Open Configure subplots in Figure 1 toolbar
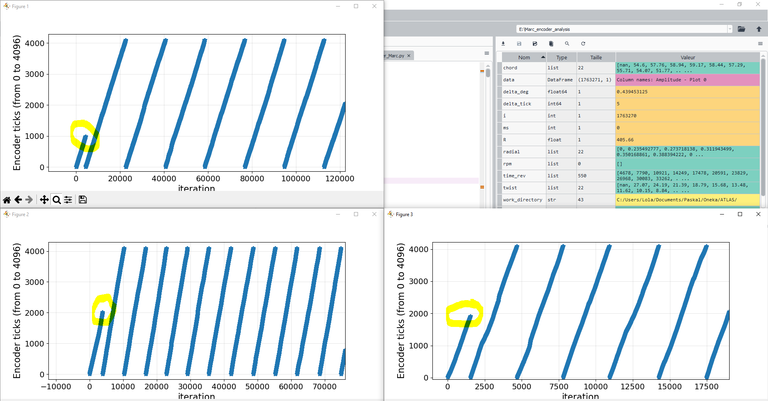This screenshot has height=401, width=768. tap(68, 200)
